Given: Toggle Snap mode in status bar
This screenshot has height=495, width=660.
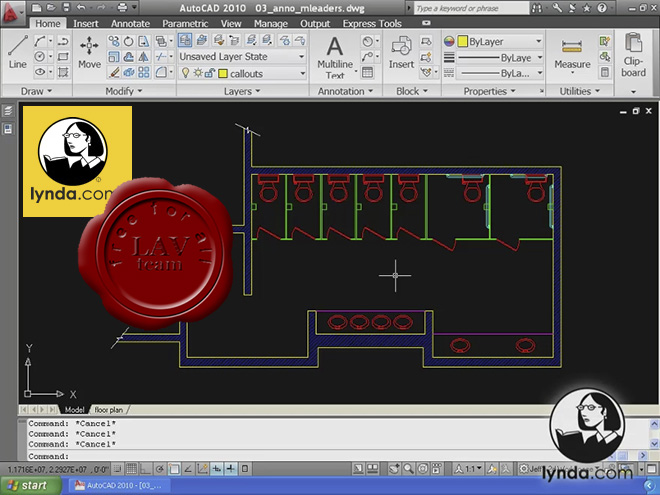Looking at the screenshot, I should coord(118,468).
